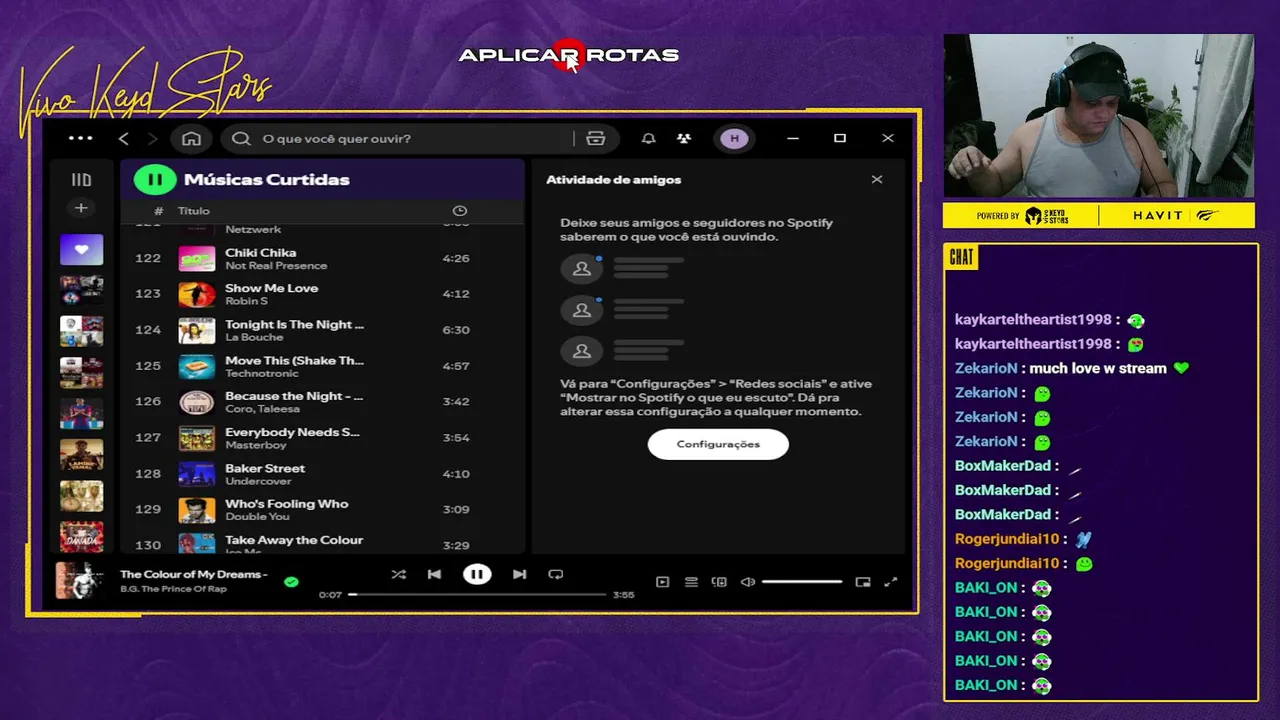The height and width of the screenshot is (720, 1280).
Task: Open artist link 'Double You'
Action: click(x=257, y=517)
